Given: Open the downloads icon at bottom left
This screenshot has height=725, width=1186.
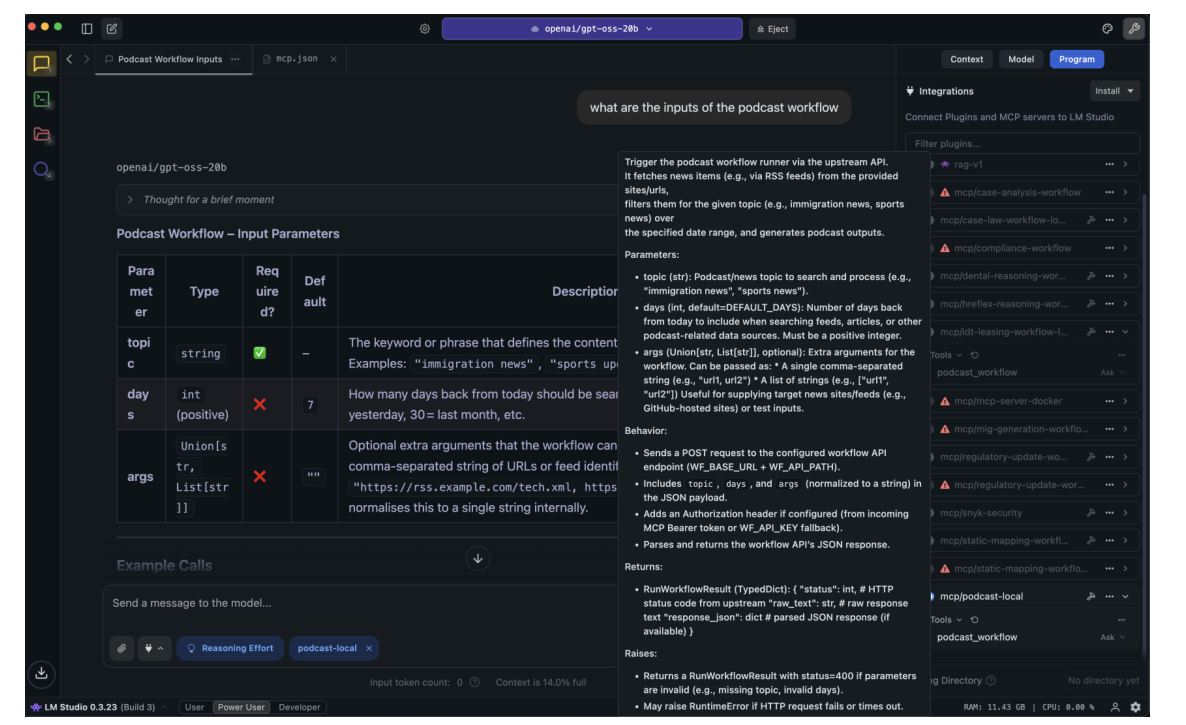Looking at the screenshot, I should coord(41,673).
